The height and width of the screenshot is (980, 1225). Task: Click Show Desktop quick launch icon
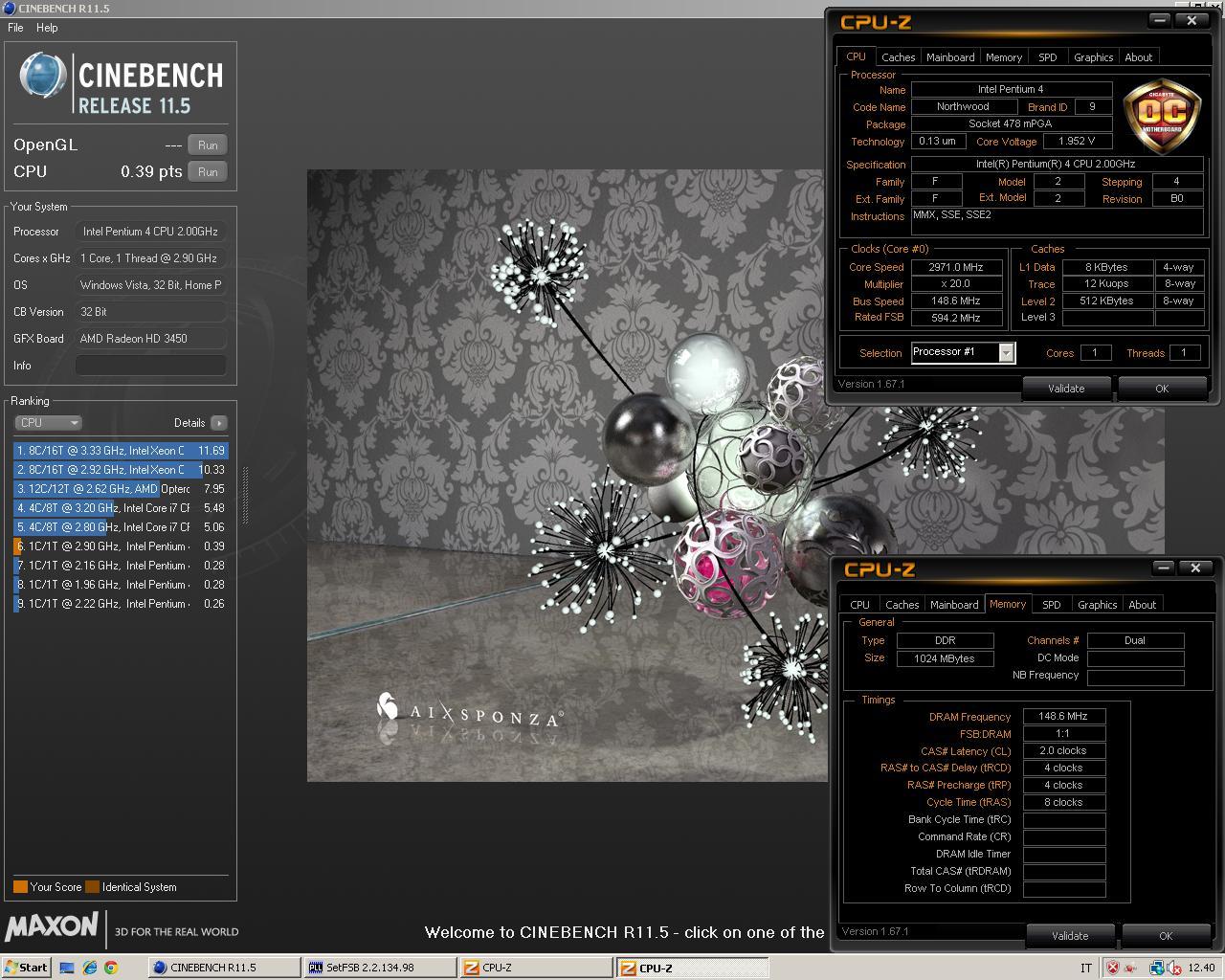pyautogui.click(x=67, y=968)
